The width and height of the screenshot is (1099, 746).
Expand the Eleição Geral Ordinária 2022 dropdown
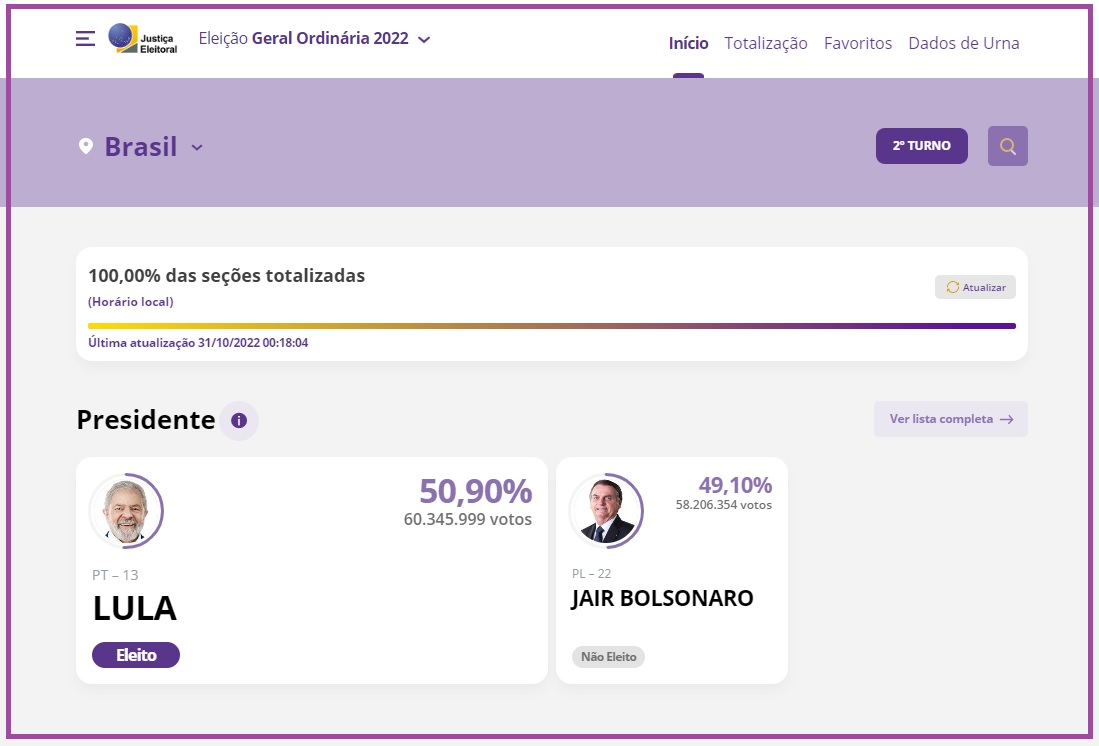[424, 40]
